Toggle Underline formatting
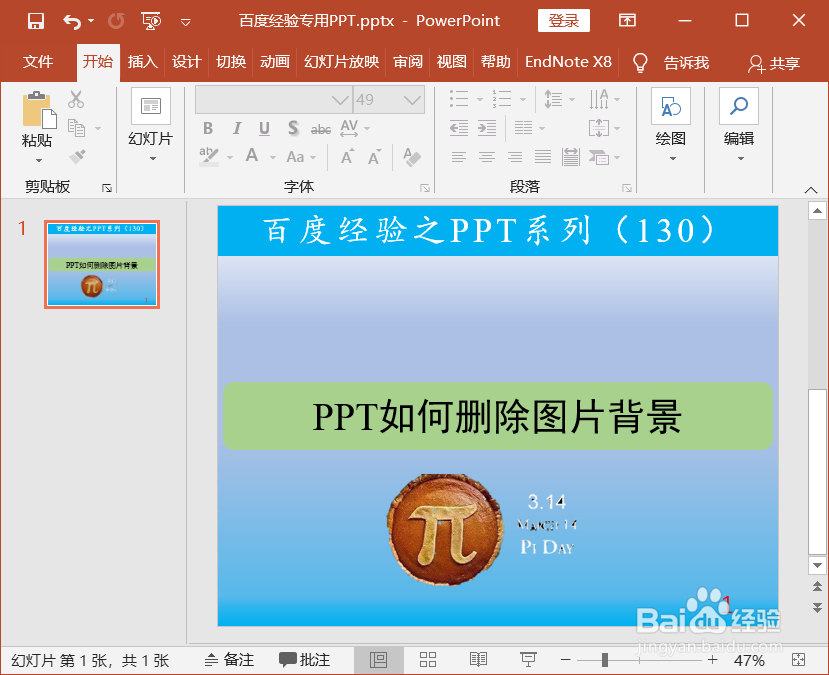The image size is (829, 675). (x=264, y=128)
